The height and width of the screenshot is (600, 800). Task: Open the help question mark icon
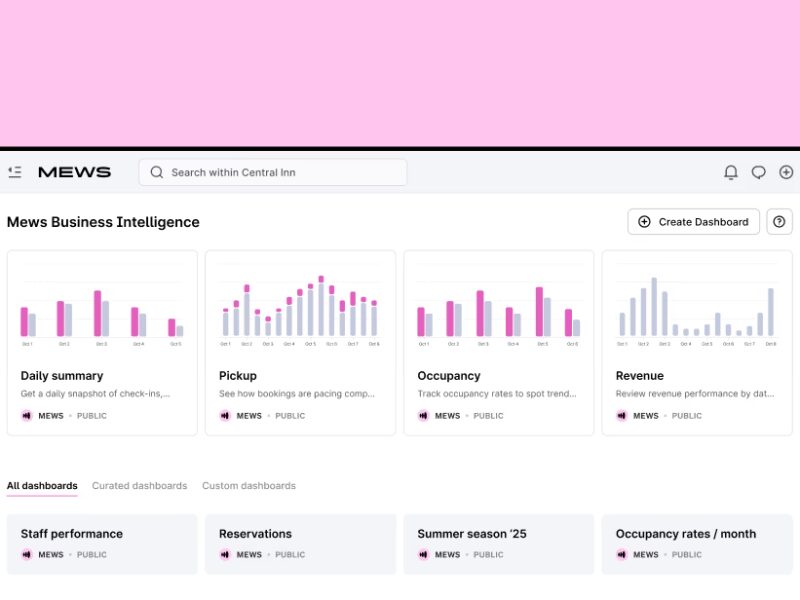[x=779, y=222]
